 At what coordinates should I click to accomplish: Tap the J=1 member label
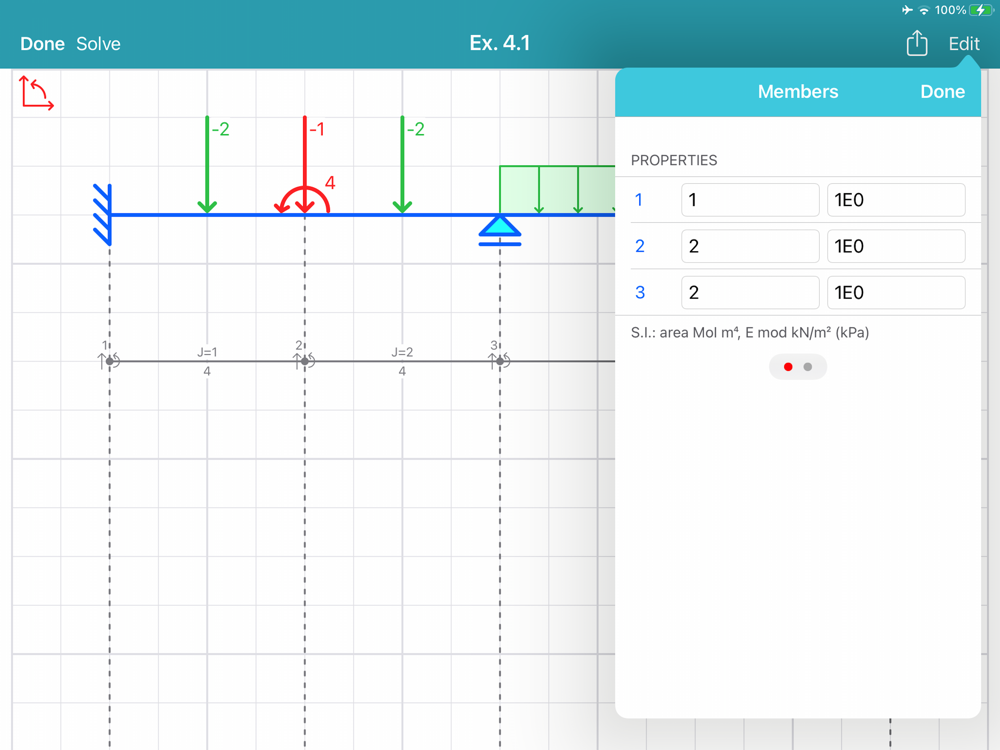pyautogui.click(x=207, y=352)
